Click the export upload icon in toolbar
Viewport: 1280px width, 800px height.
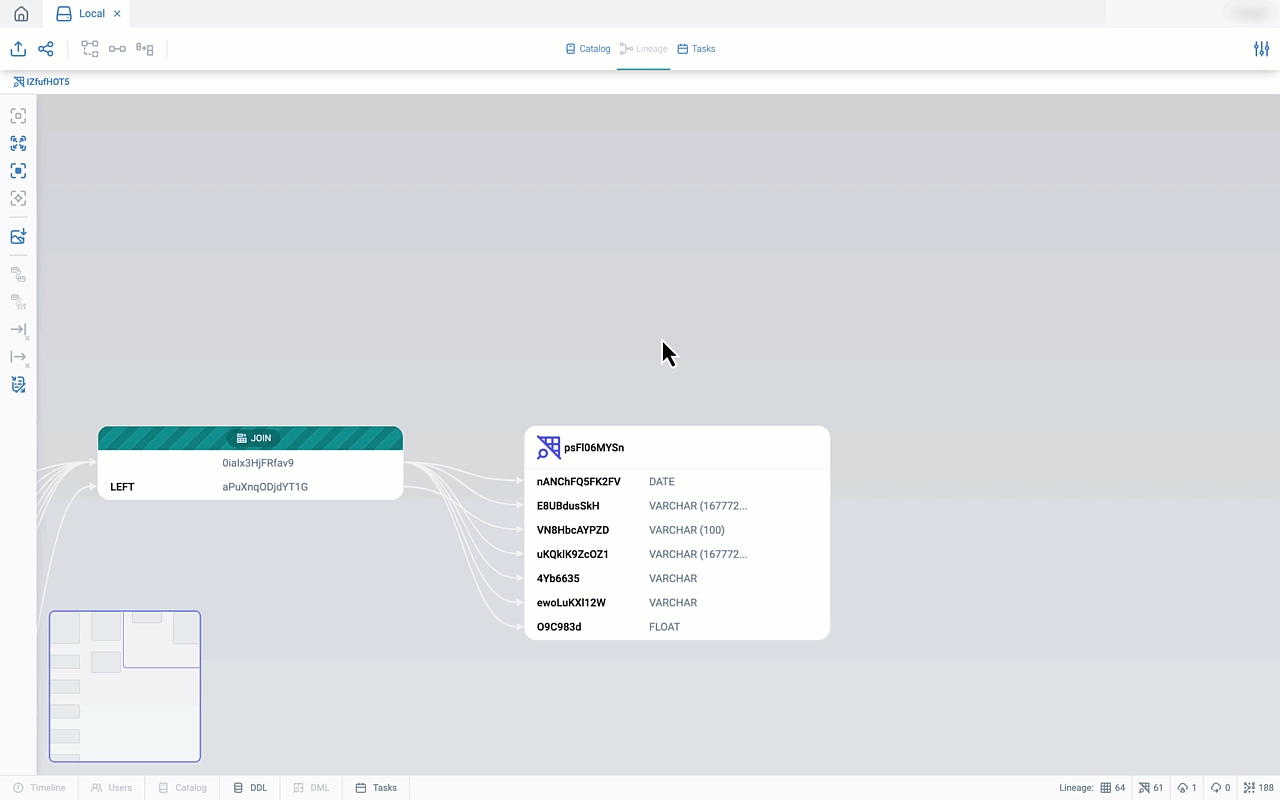coord(18,49)
